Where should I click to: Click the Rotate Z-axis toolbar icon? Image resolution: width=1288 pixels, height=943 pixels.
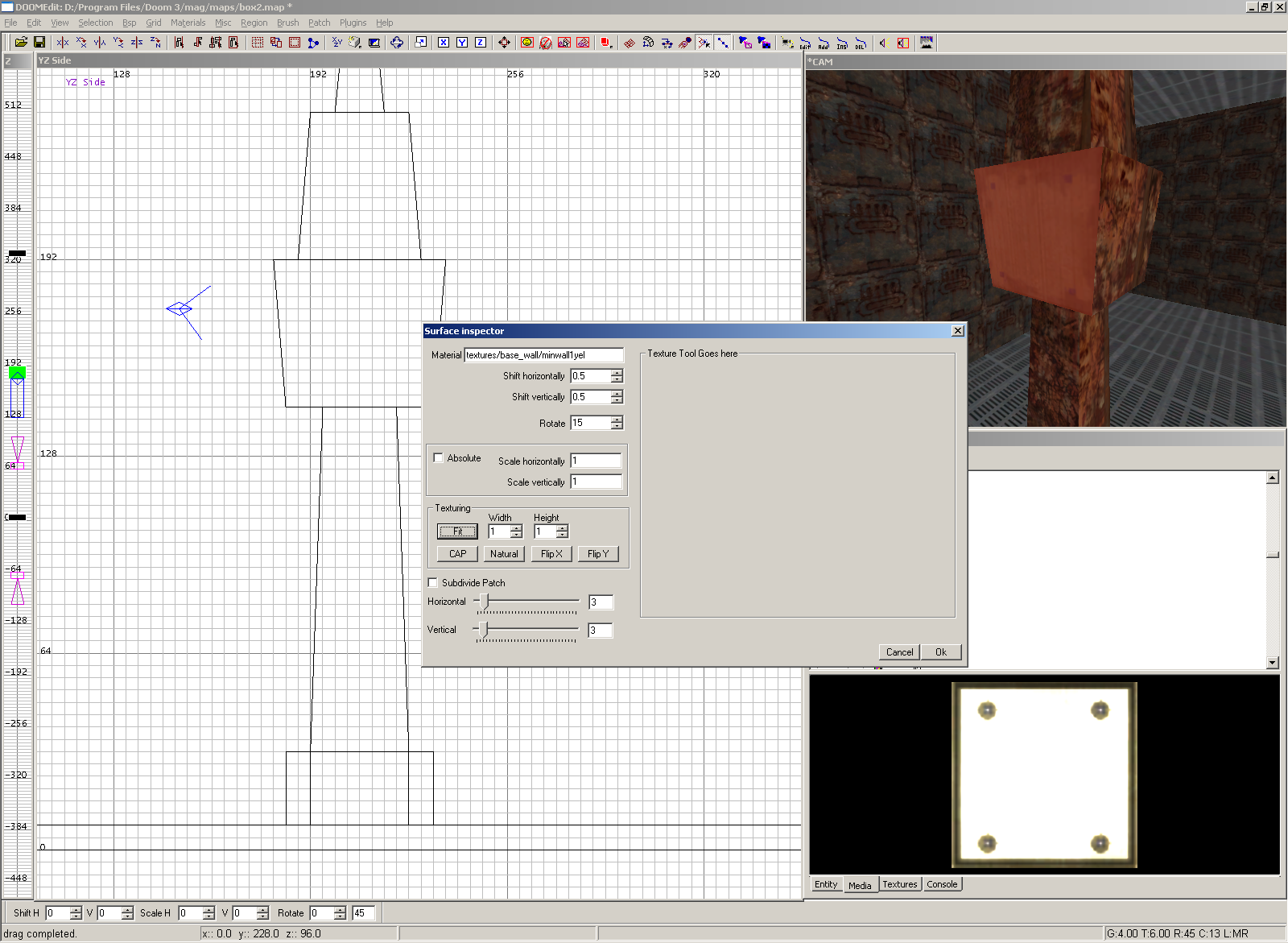[155, 43]
